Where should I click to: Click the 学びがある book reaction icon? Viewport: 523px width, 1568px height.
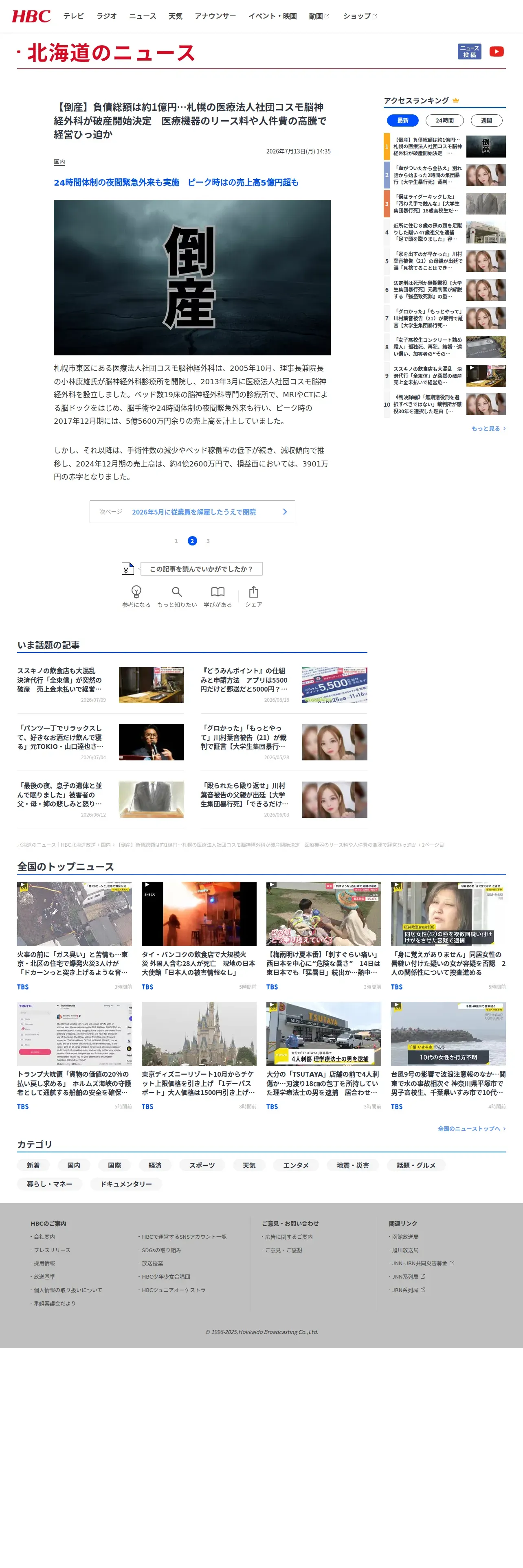pos(218,591)
